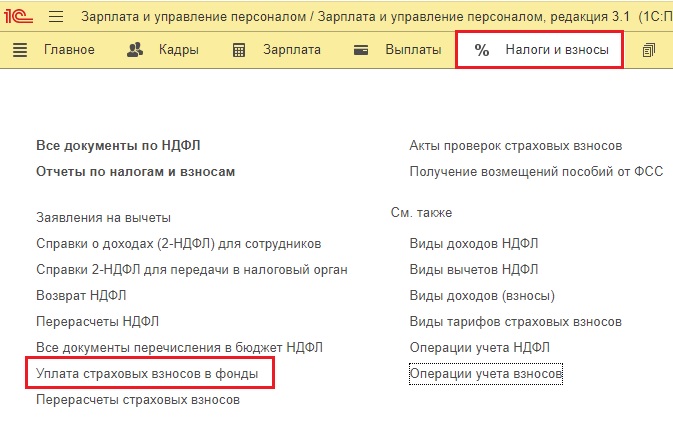Switch to the Кадры section
This screenshot has width=673, height=427.
(179, 50)
